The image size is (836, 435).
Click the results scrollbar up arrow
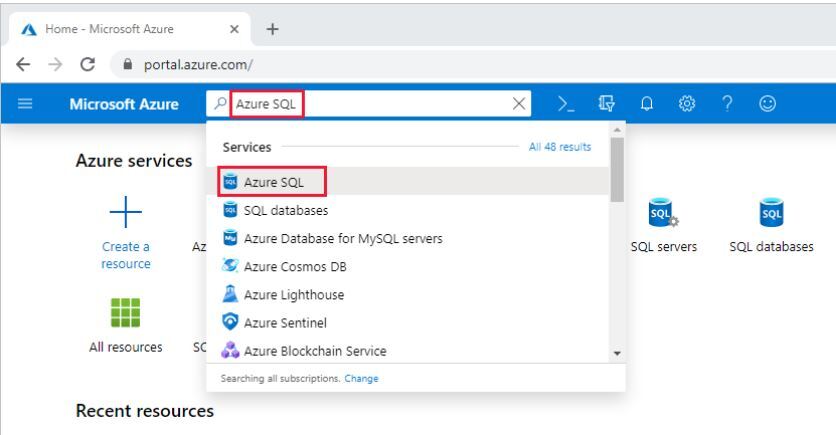click(617, 130)
